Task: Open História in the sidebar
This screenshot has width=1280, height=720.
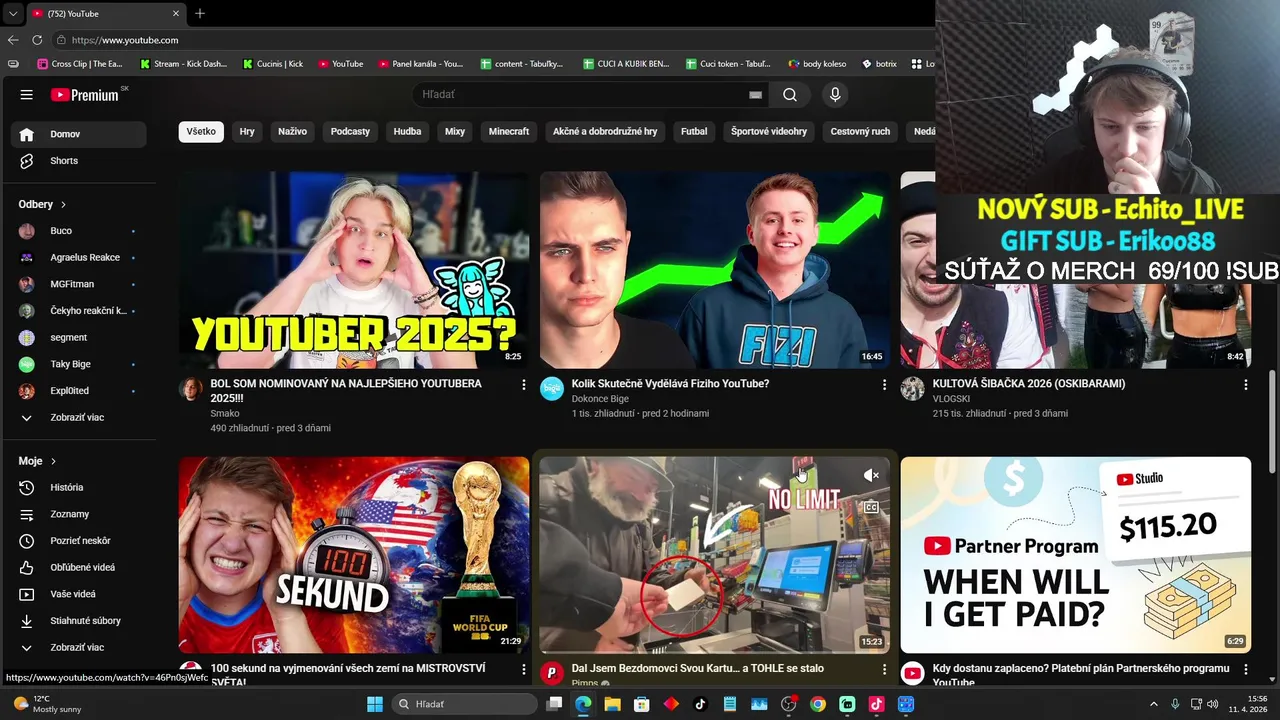Action: coord(79,487)
